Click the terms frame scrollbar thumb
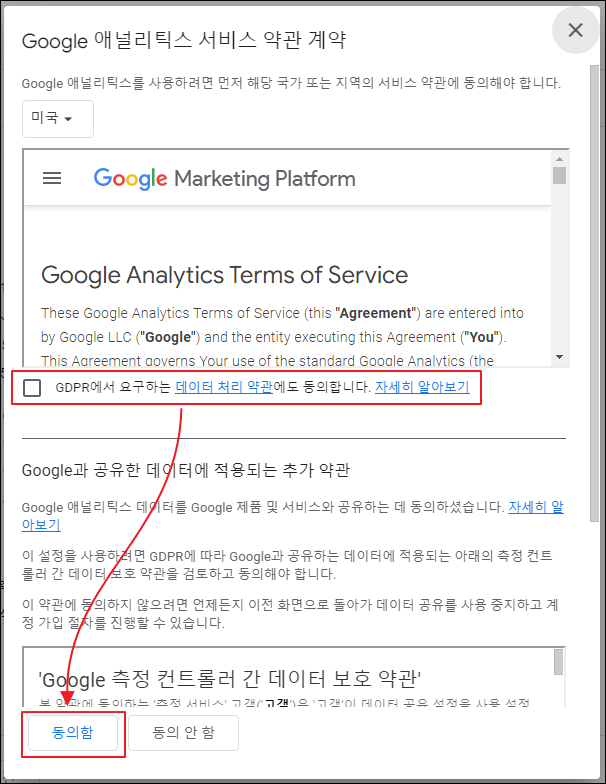This screenshot has height=784, width=606. 560,176
